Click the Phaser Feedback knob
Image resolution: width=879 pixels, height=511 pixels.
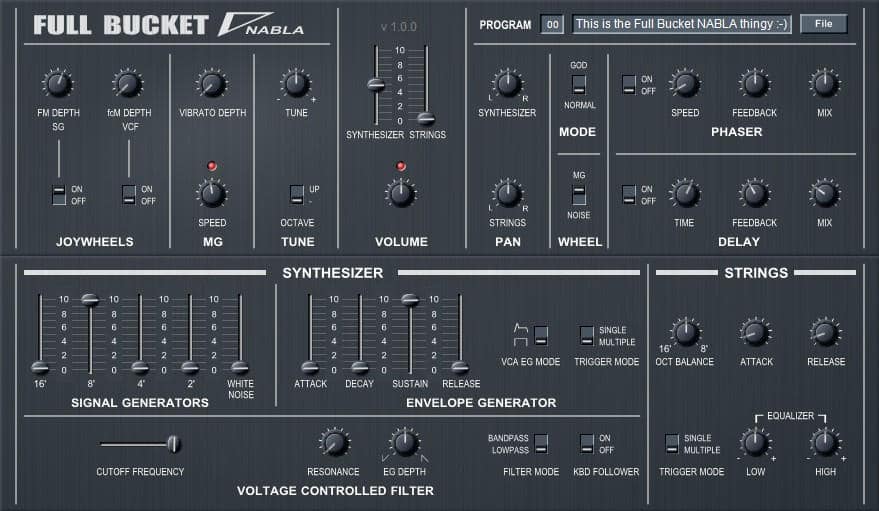point(754,84)
